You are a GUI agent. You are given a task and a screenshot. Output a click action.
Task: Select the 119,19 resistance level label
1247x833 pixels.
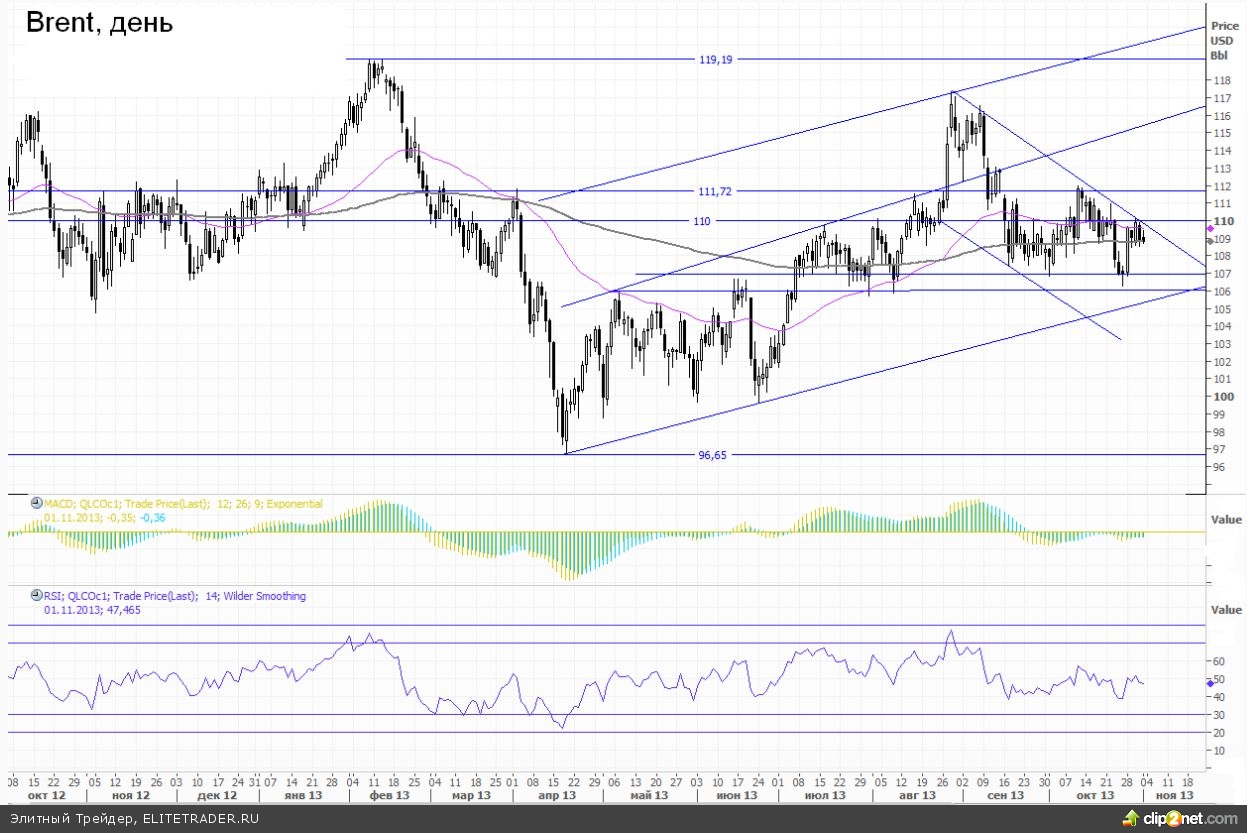(716, 60)
